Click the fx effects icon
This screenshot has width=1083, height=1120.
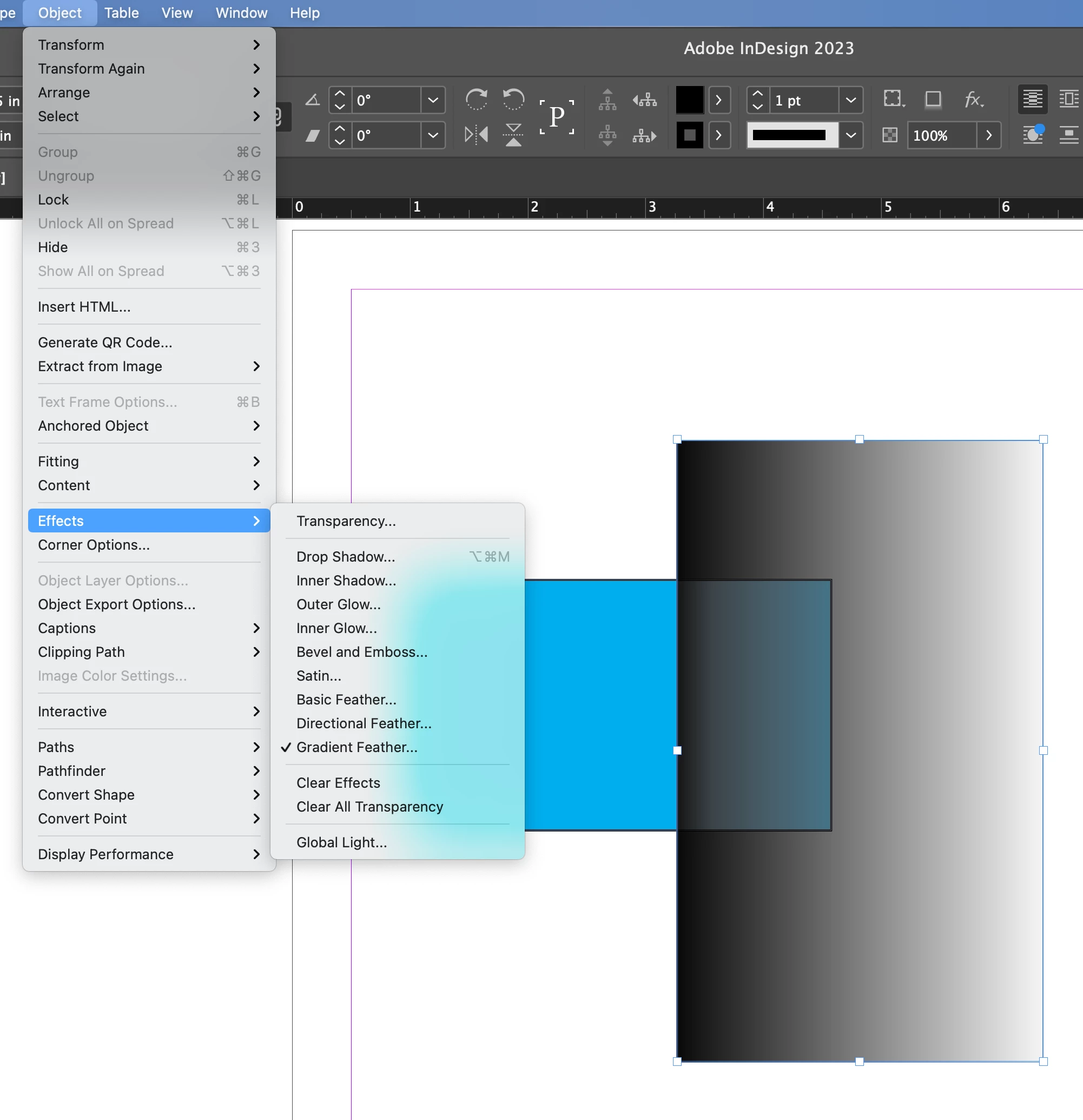[x=973, y=100]
